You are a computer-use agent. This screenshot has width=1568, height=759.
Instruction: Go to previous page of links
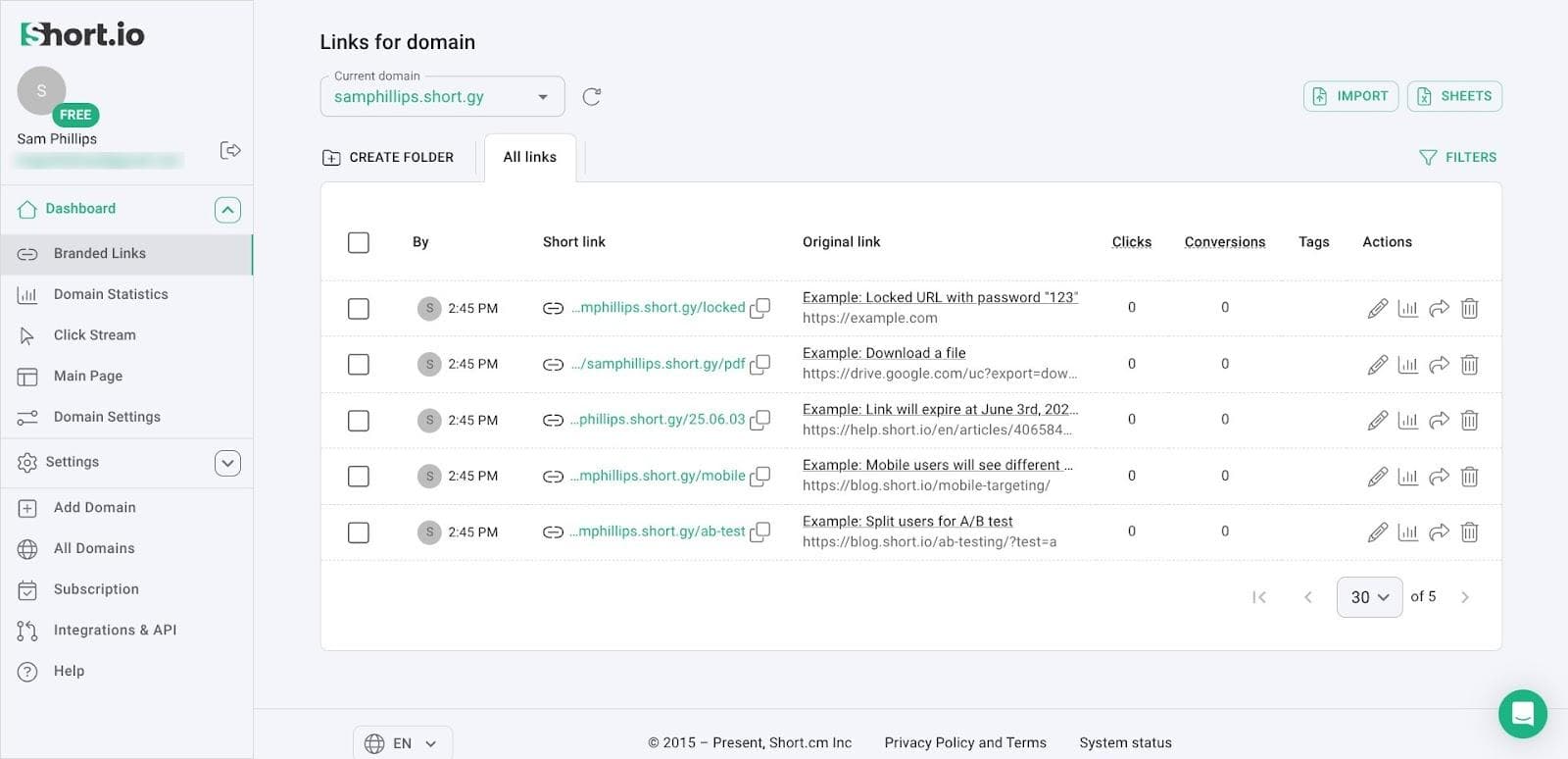pos(1307,597)
